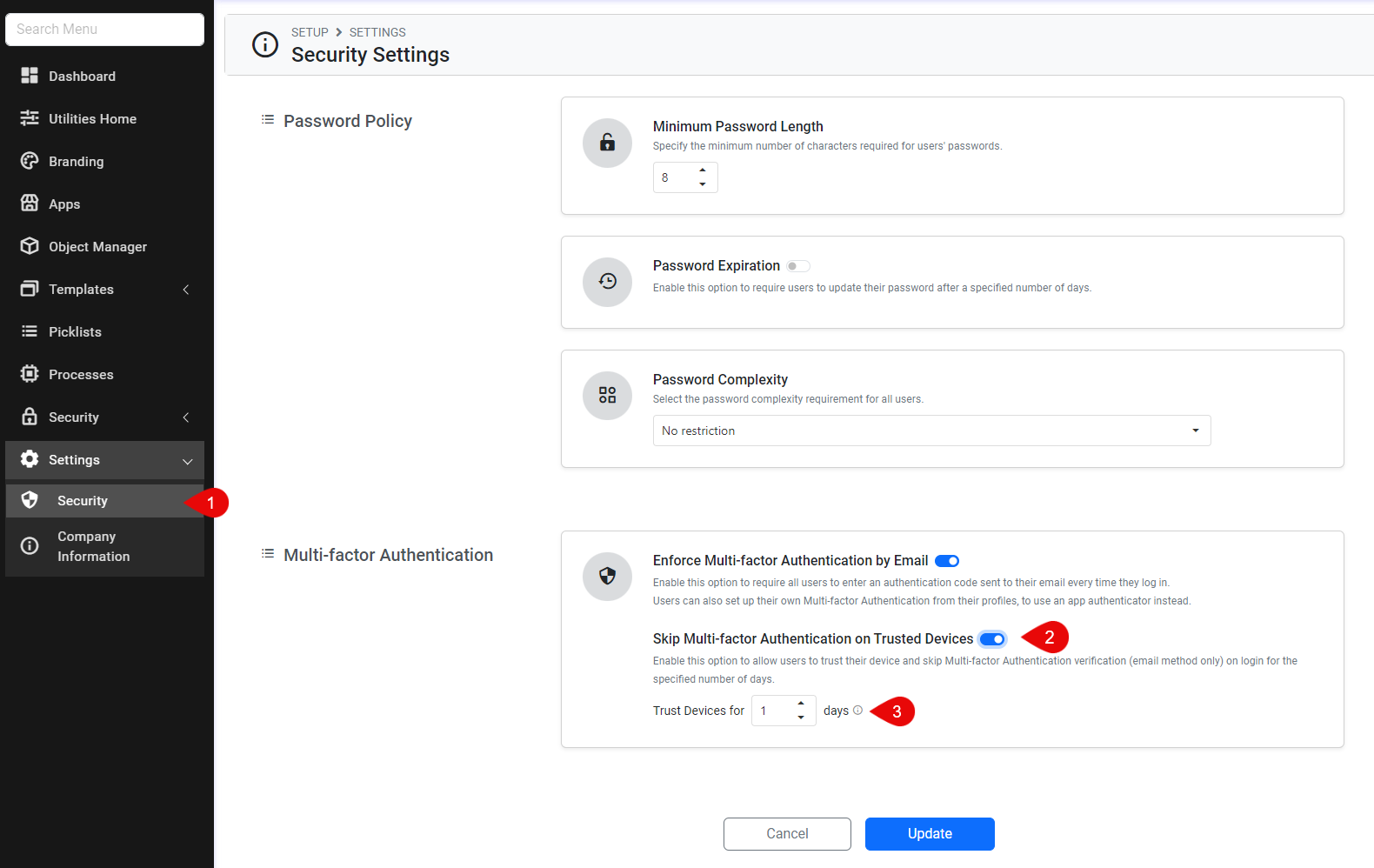Click the Apps store icon
The width and height of the screenshot is (1374, 868).
click(x=30, y=204)
